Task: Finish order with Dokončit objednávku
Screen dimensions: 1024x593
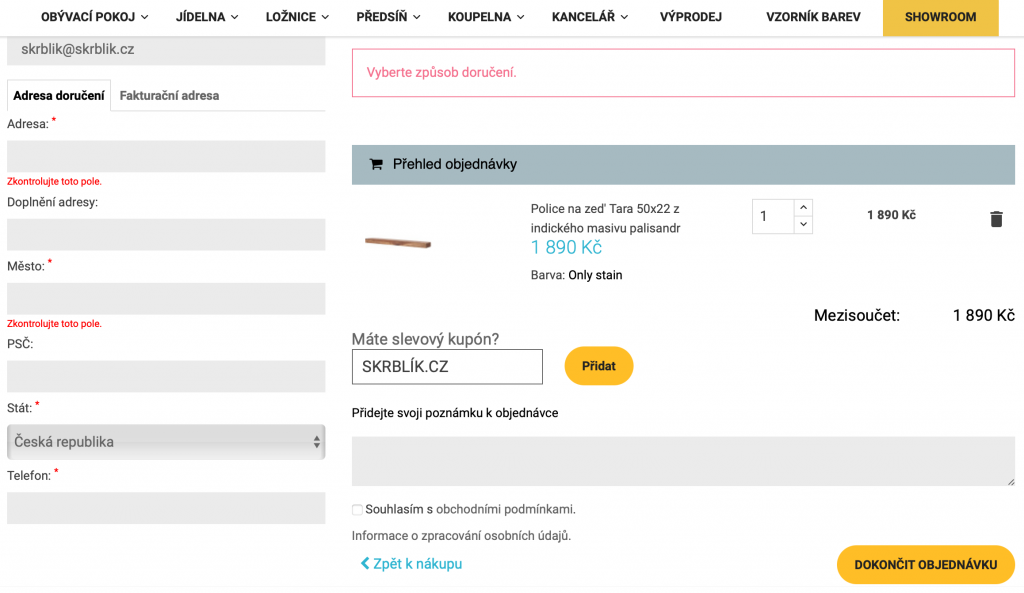Action: (925, 564)
